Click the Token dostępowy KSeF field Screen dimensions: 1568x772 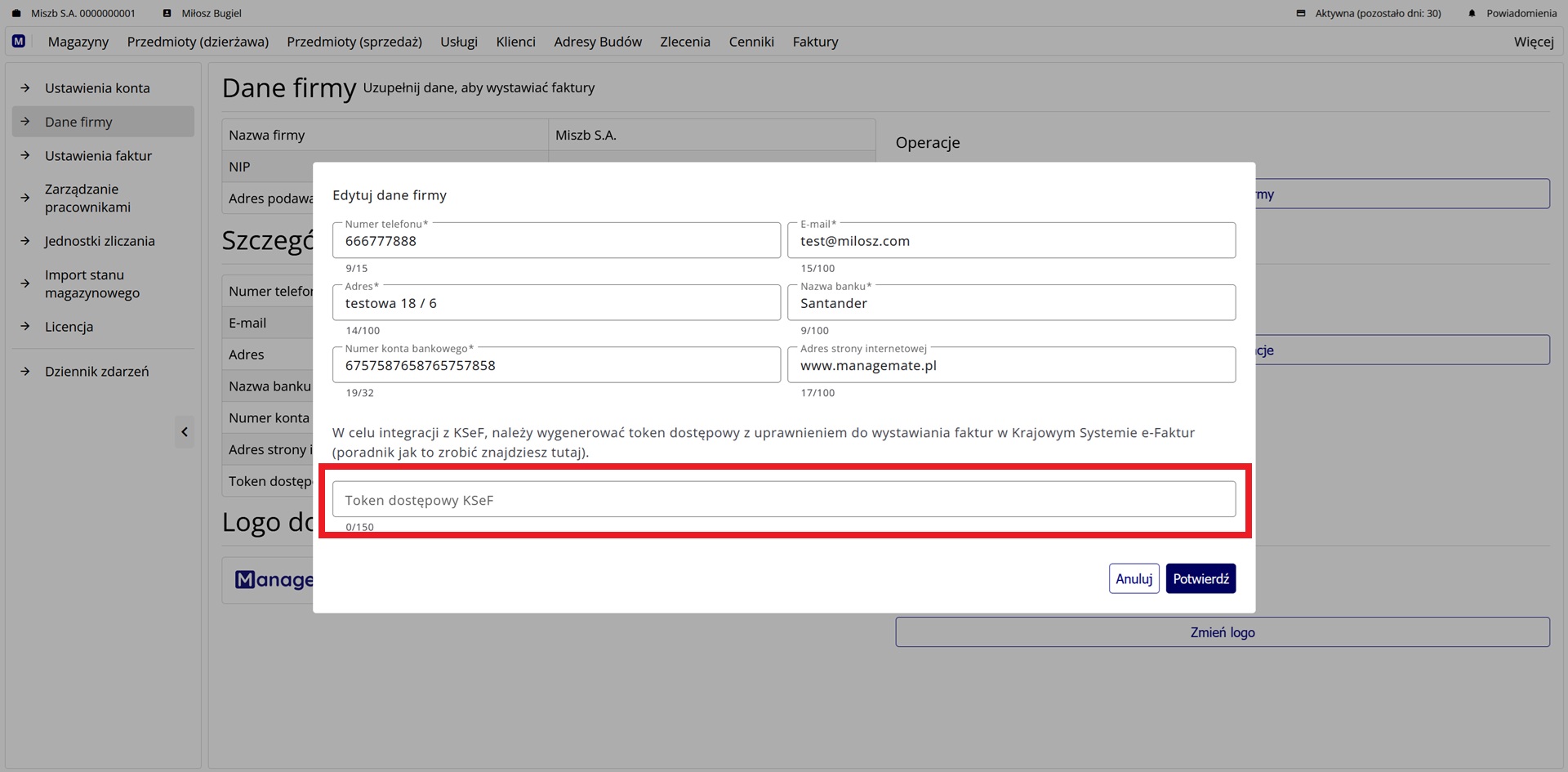click(x=784, y=498)
